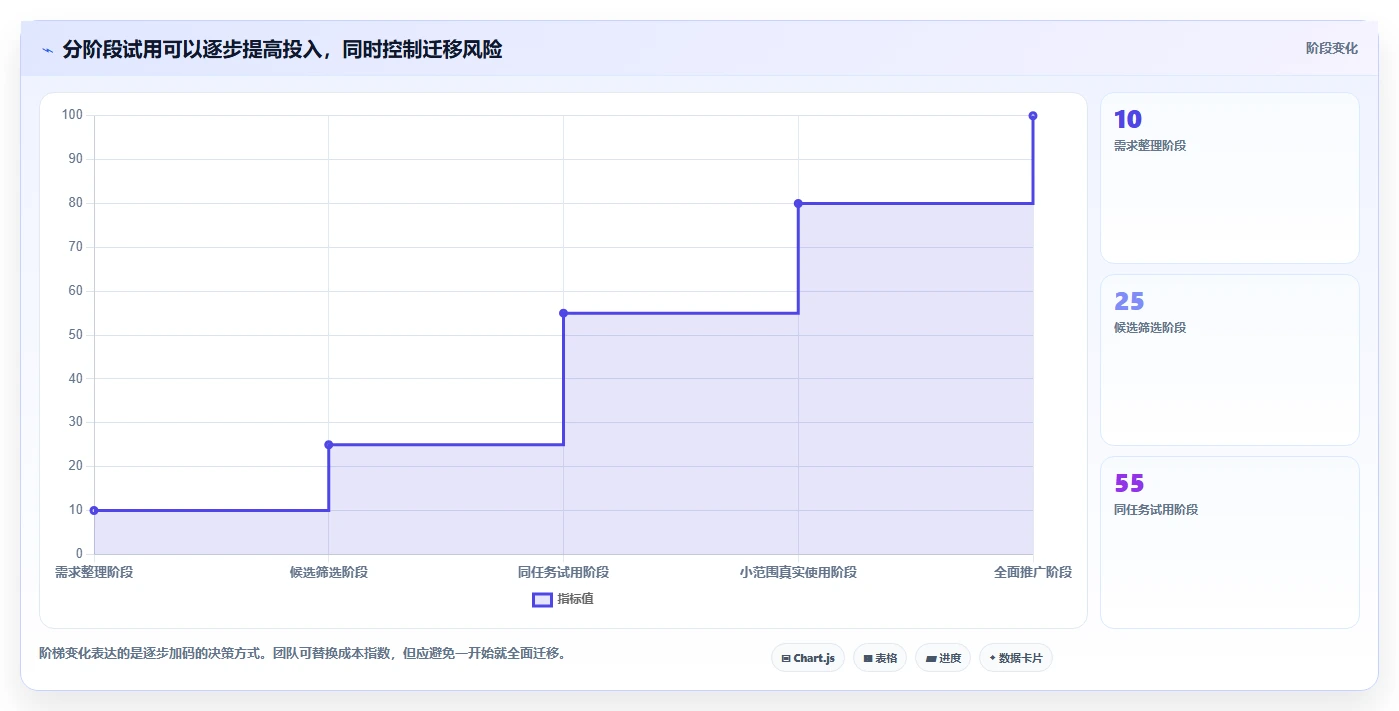1399x711 pixels.
Task: Open the card showing value 55
Action: tap(1230, 542)
